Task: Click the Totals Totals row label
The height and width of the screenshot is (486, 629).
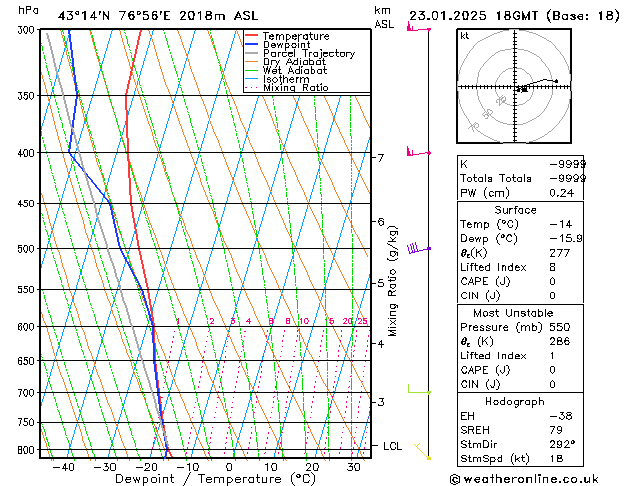Action: click(496, 178)
